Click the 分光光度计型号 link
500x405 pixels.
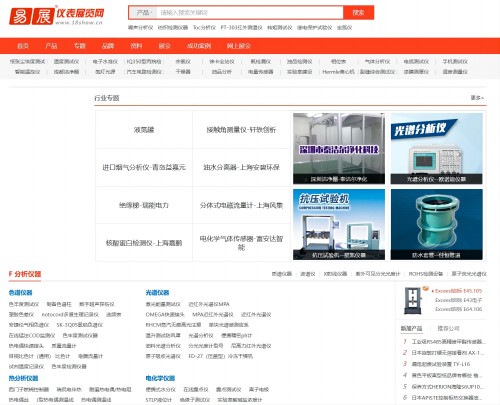coord(206,346)
